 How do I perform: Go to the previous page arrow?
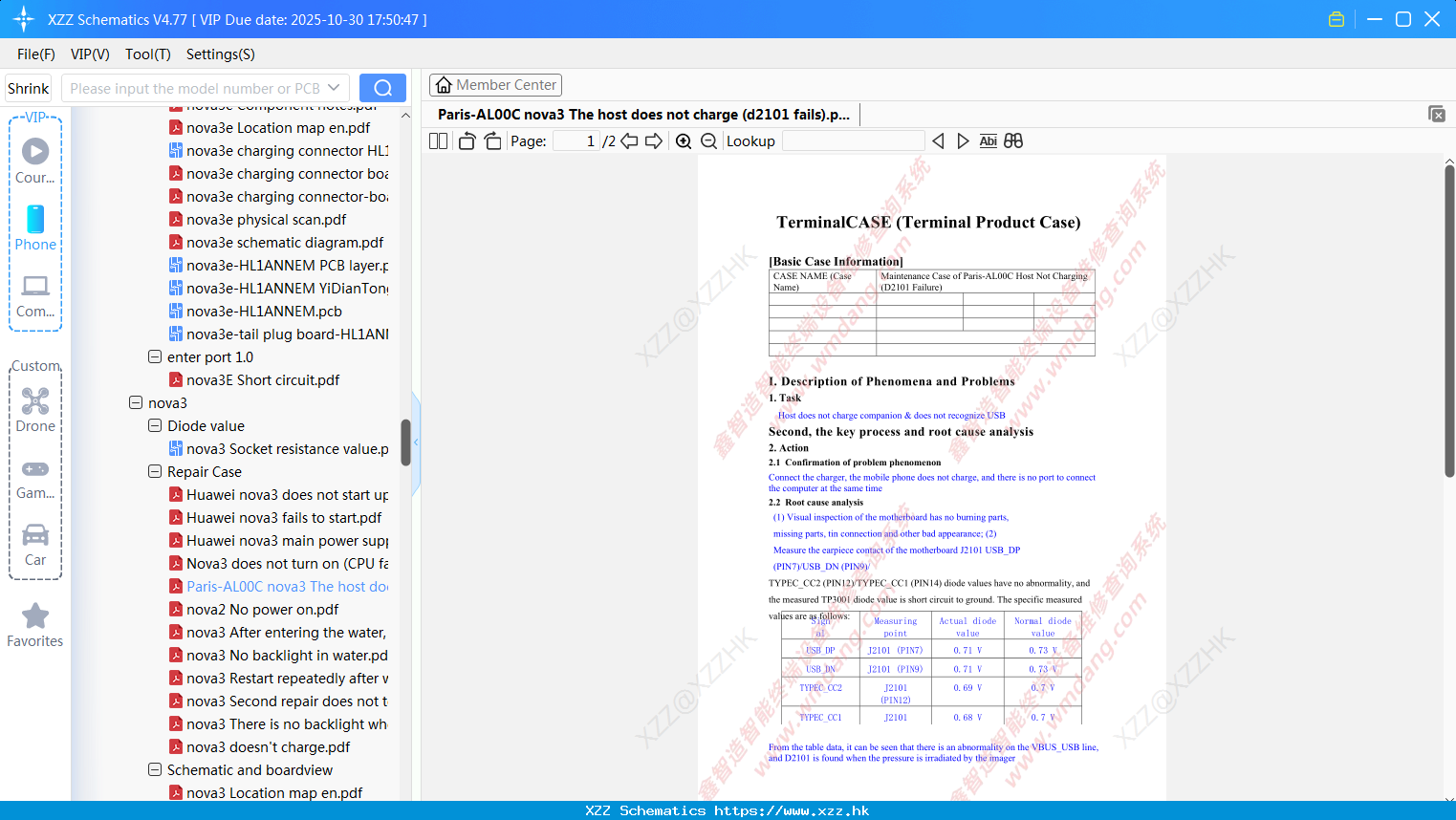(x=629, y=140)
